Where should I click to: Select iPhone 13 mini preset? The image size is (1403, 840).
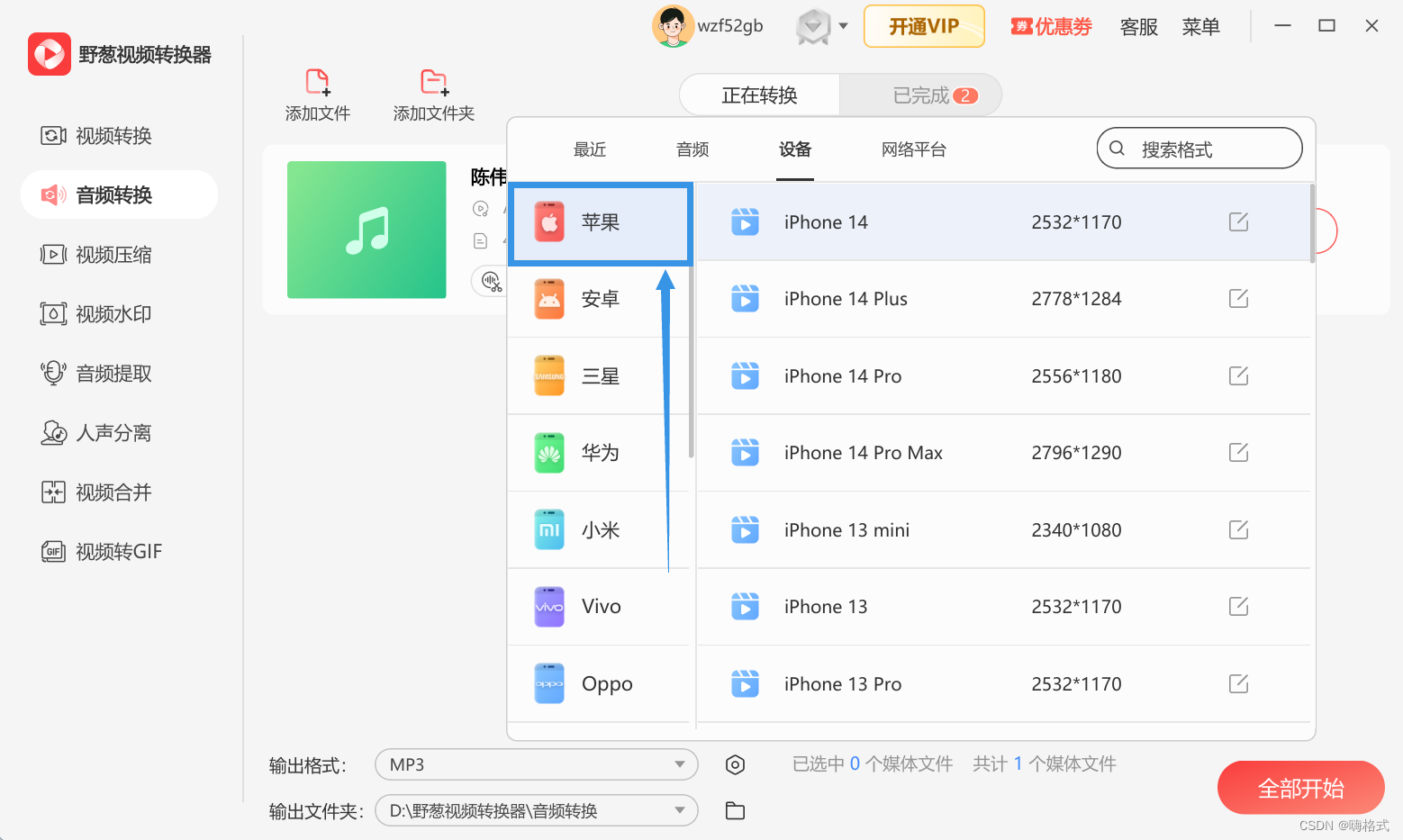[x=1003, y=530]
